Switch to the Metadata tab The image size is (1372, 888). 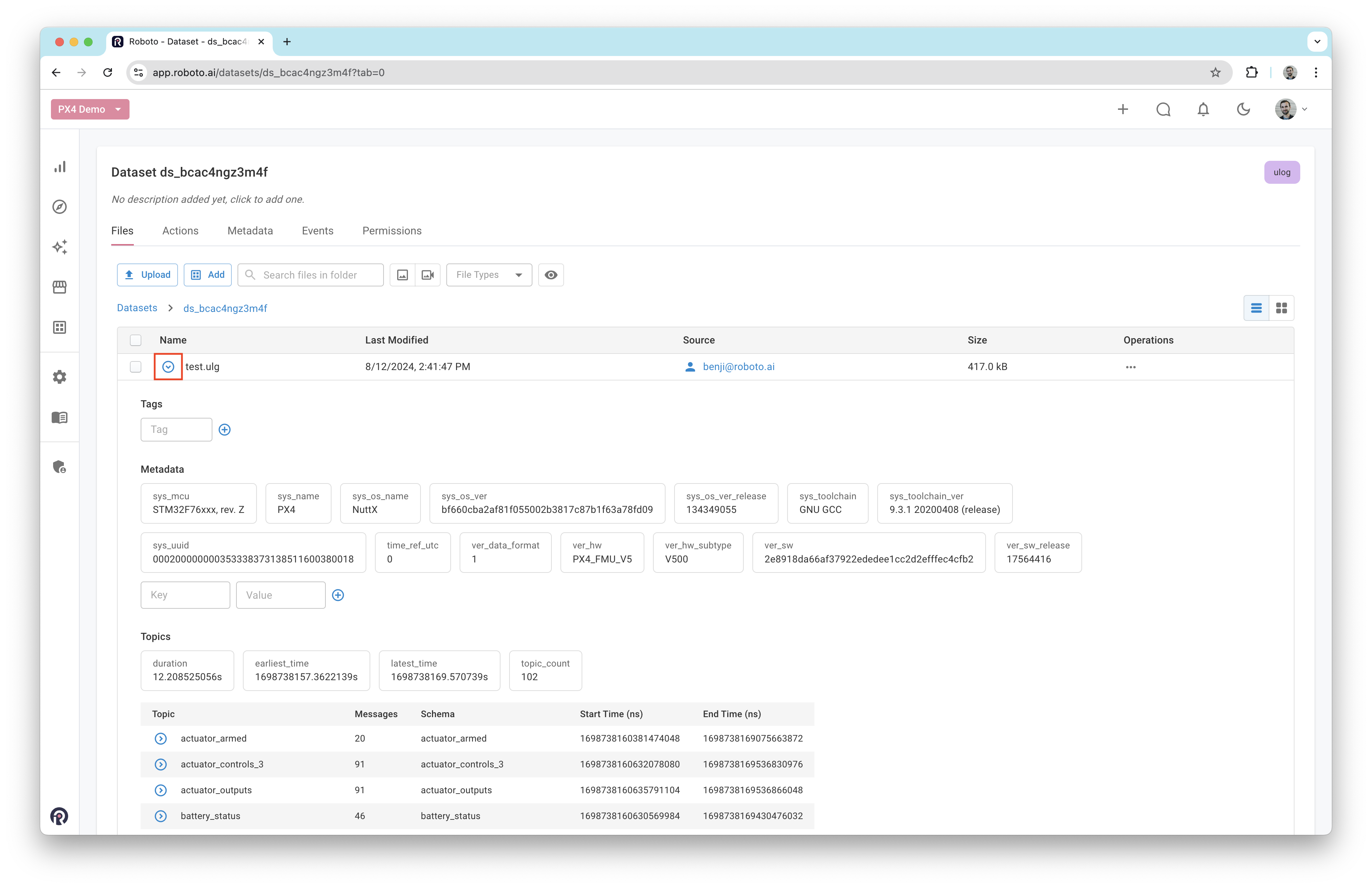pos(250,231)
